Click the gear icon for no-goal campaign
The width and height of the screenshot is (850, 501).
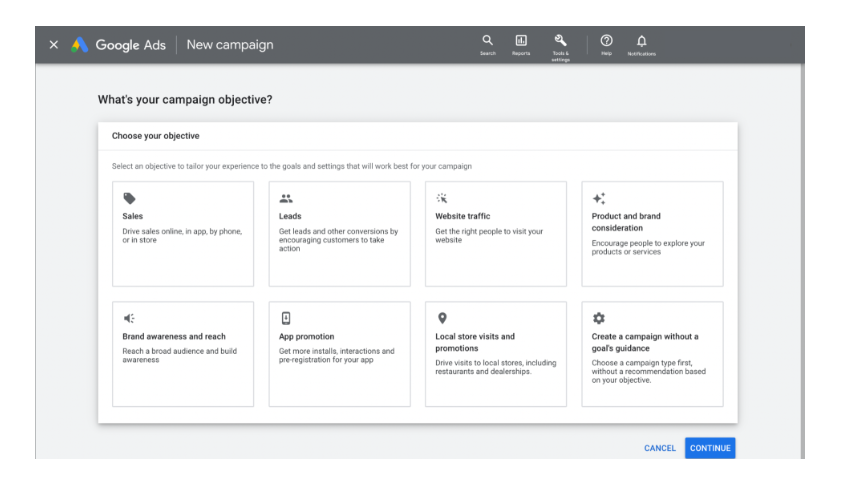(598, 318)
